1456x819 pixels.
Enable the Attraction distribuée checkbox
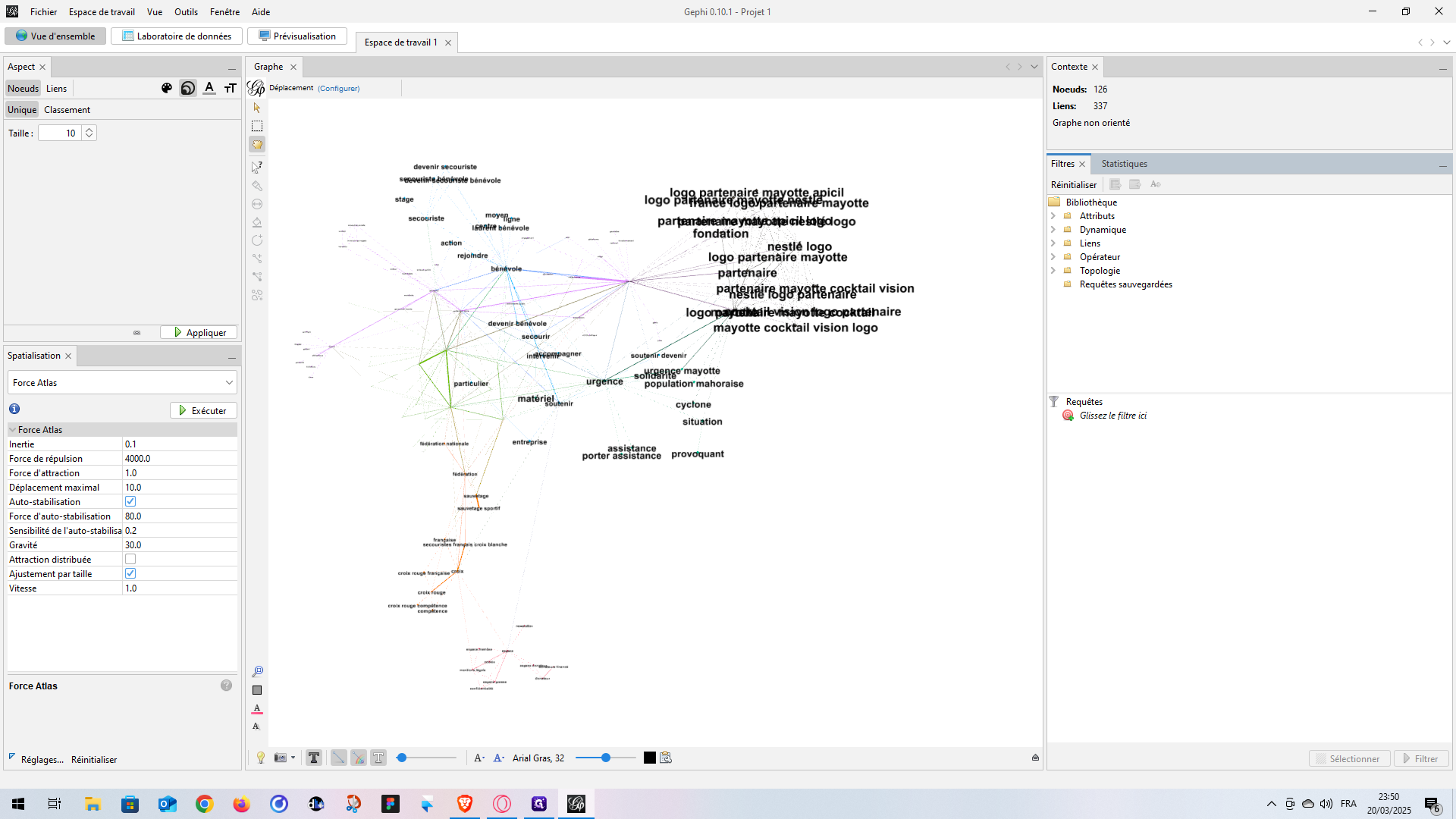click(x=130, y=559)
